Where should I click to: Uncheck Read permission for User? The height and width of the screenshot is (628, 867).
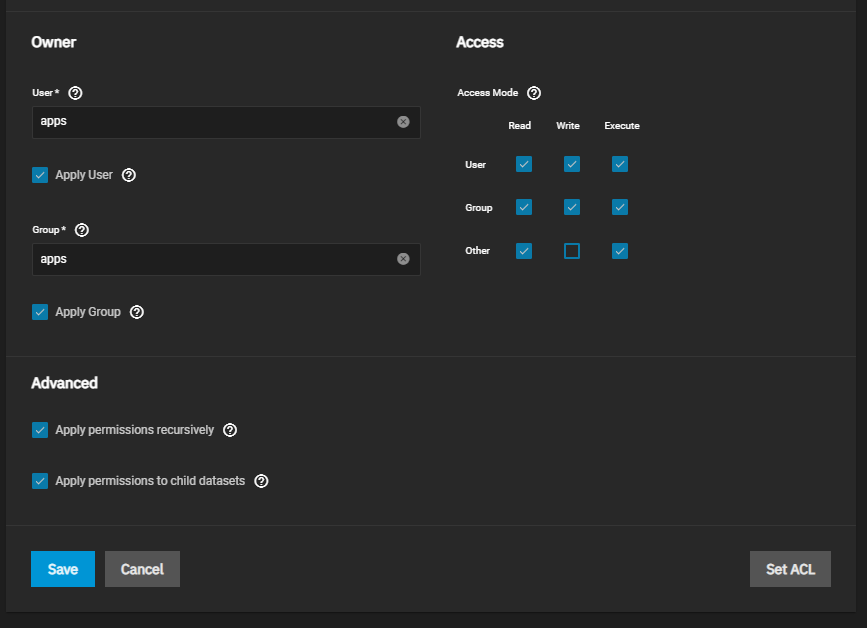pos(524,164)
